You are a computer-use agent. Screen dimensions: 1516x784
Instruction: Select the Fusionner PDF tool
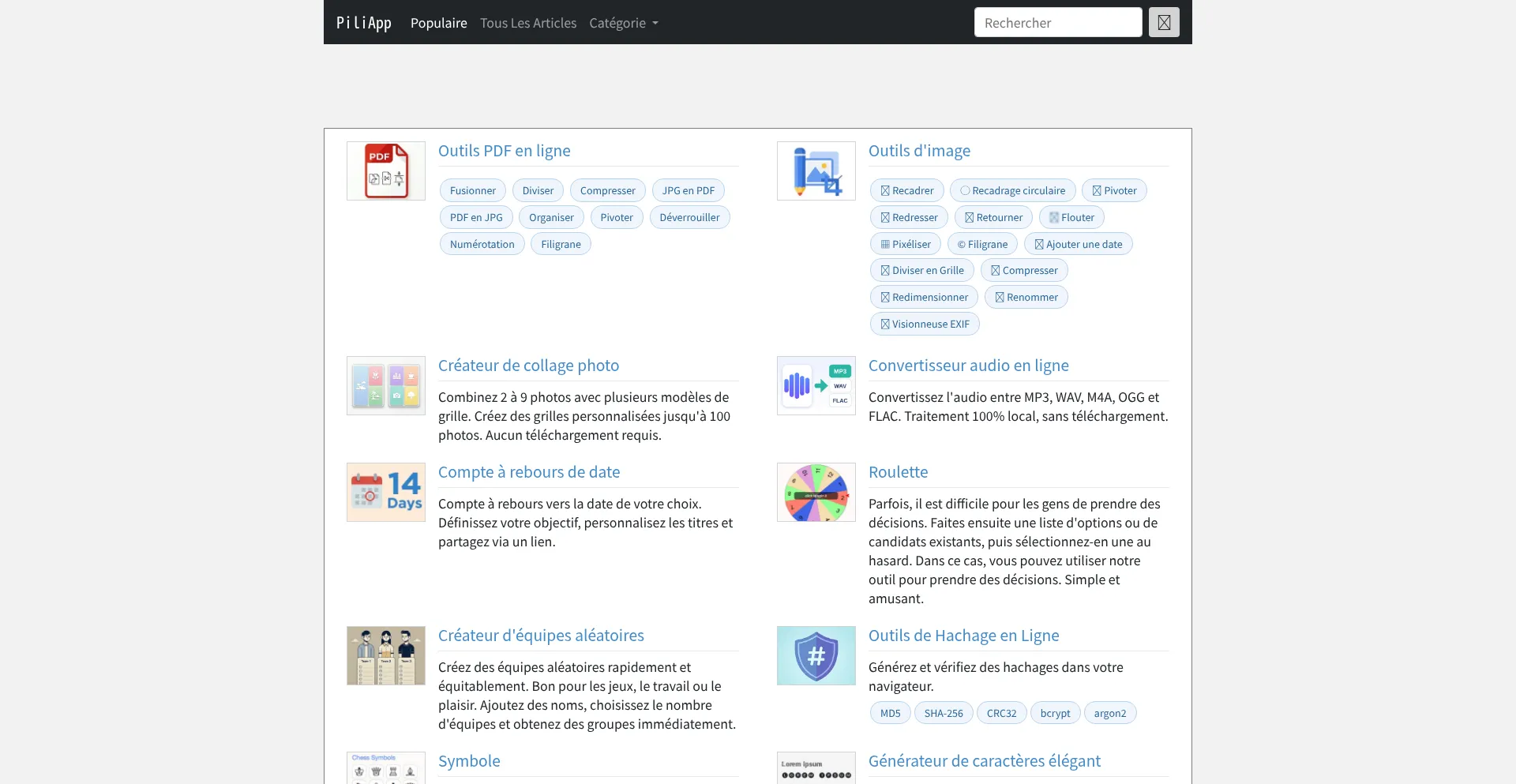click(x=473, y=190)
